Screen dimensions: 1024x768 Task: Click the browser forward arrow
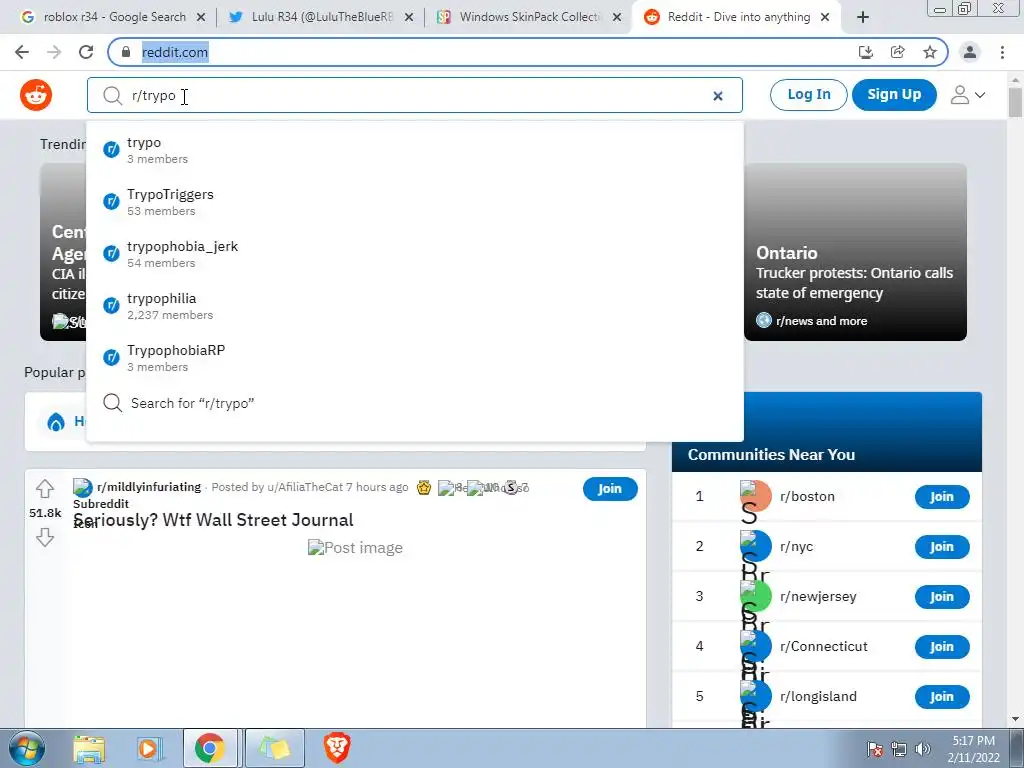pyautogui.click(x=54, y=52)
